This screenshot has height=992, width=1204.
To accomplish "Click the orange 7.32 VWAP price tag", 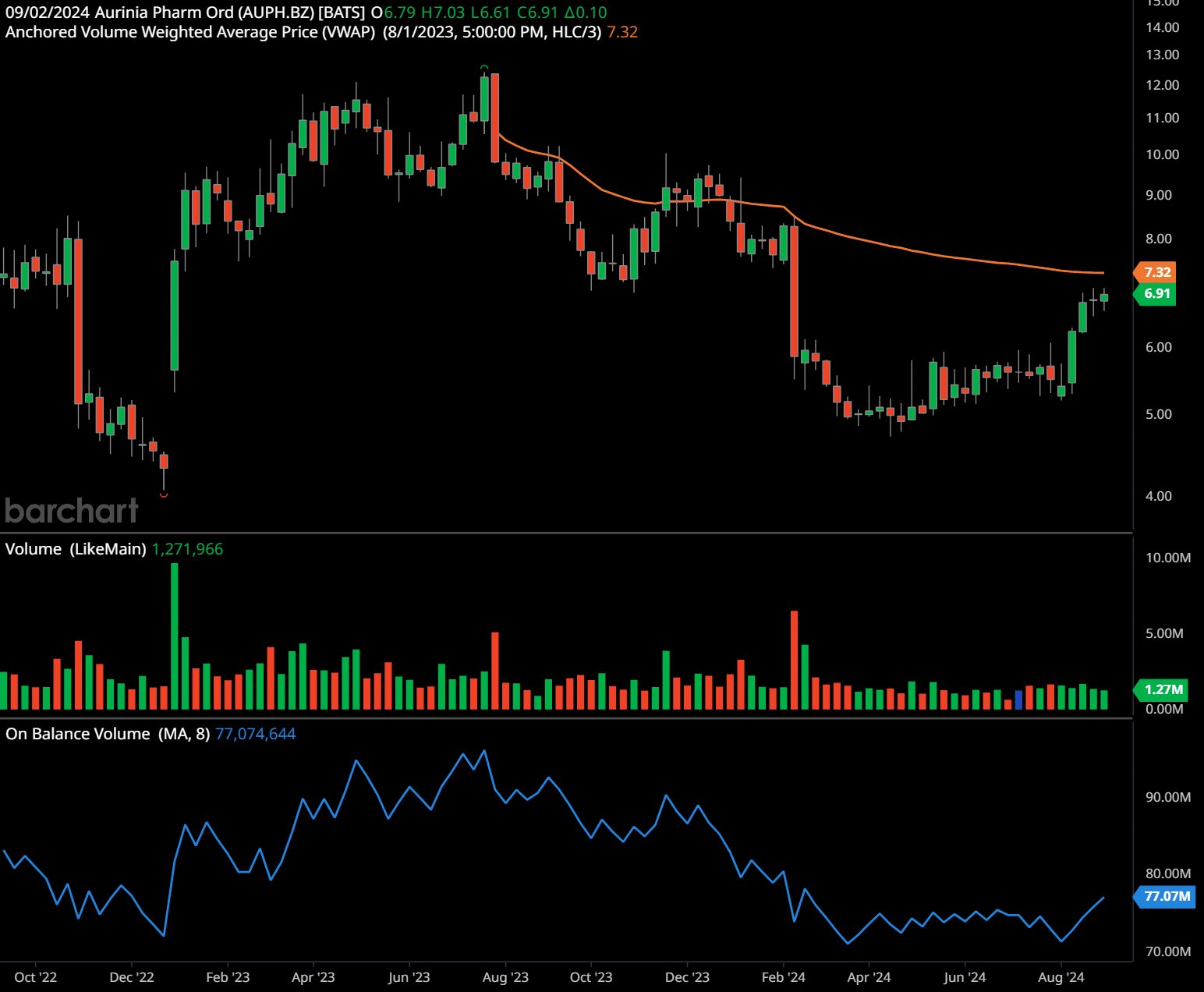I will tap(1156, 272).
